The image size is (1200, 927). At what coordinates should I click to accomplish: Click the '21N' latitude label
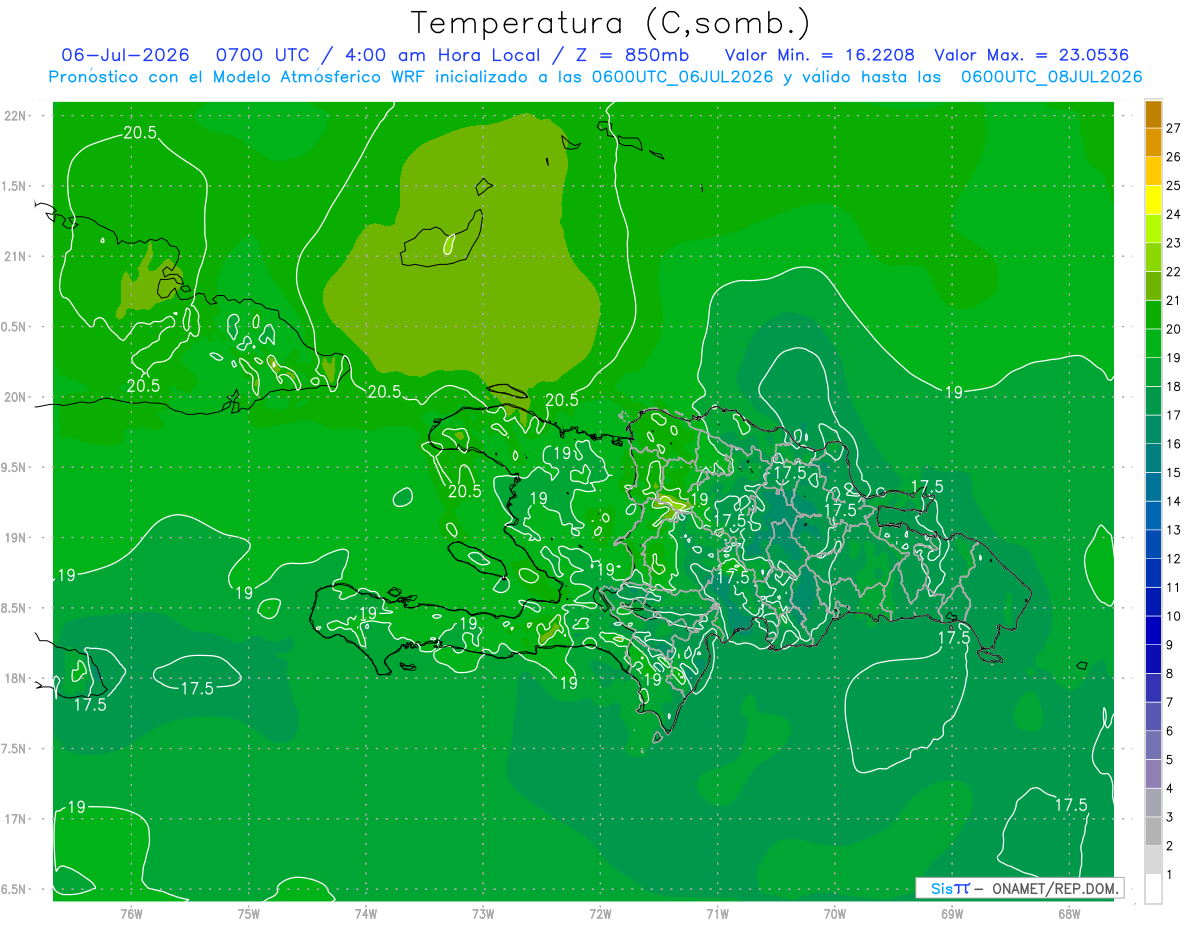coord(14,257)
